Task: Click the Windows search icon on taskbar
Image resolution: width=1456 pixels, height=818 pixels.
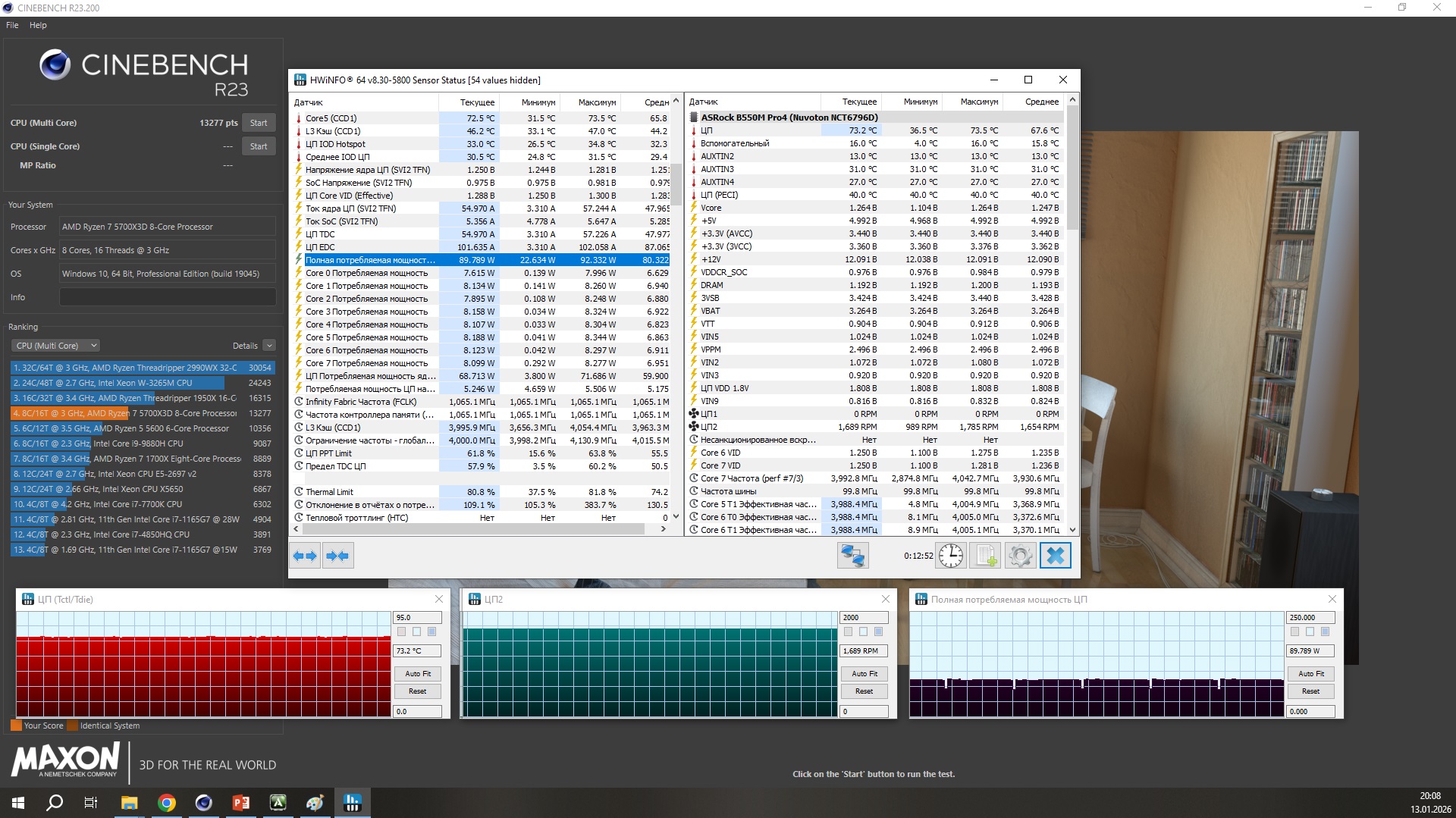Action: (55, 803)
